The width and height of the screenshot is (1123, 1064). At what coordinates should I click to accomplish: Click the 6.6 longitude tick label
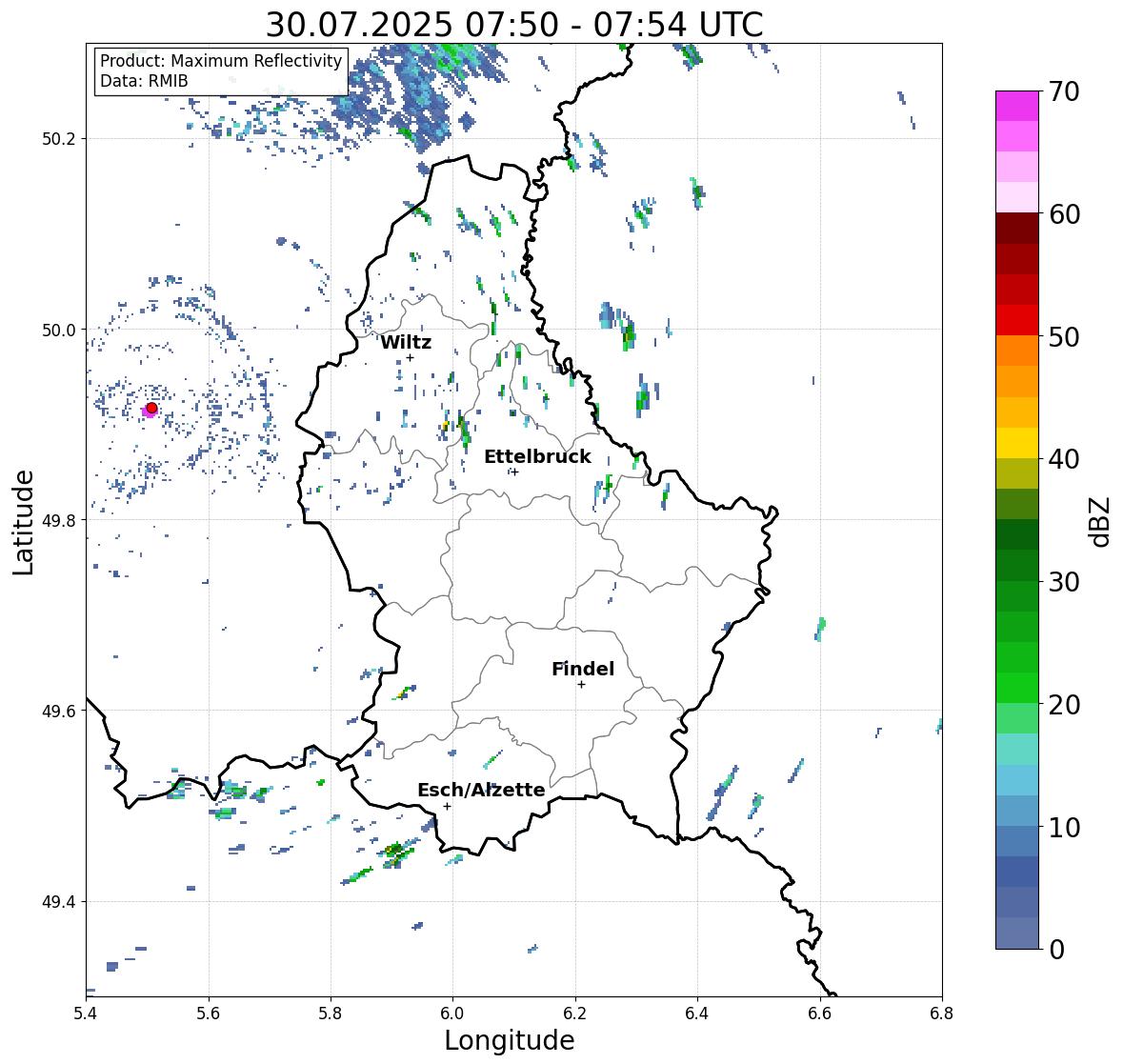coord(820,1013)
